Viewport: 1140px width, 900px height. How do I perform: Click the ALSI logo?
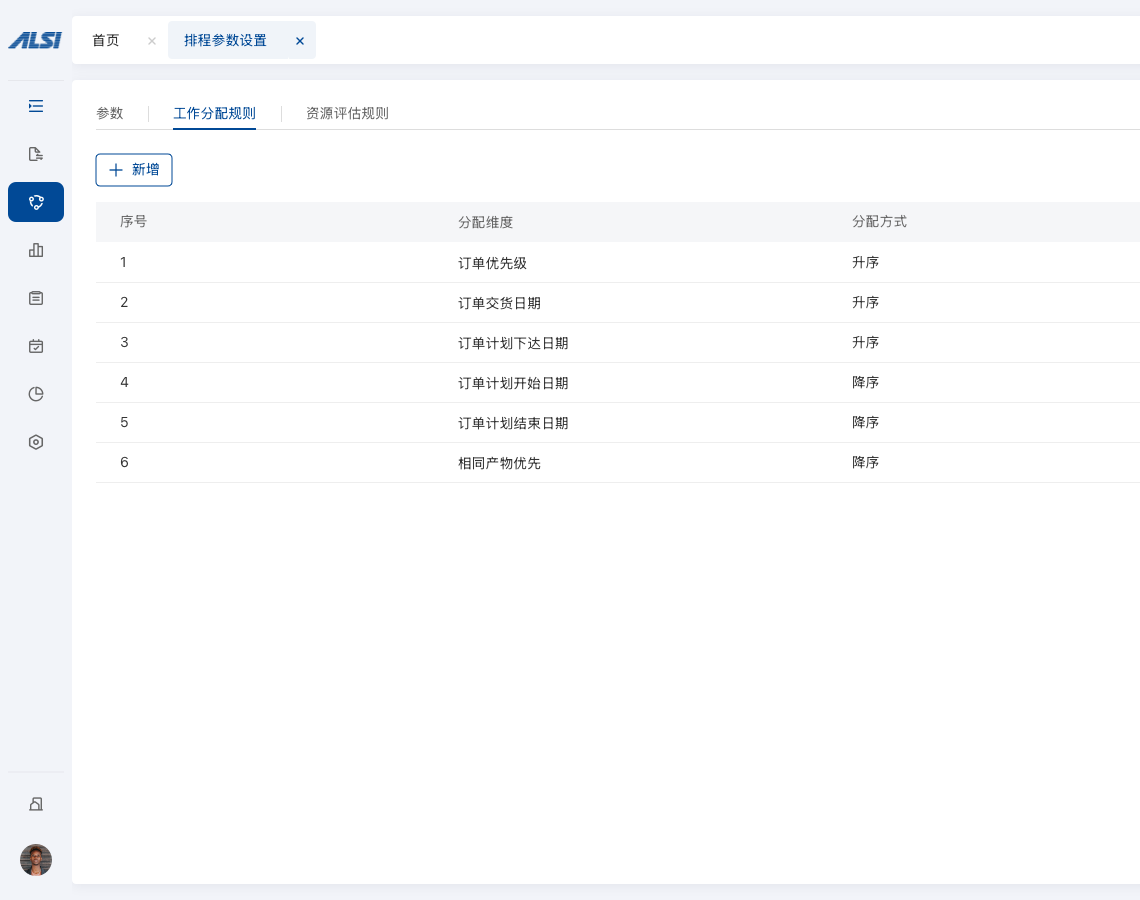[35, 41]
